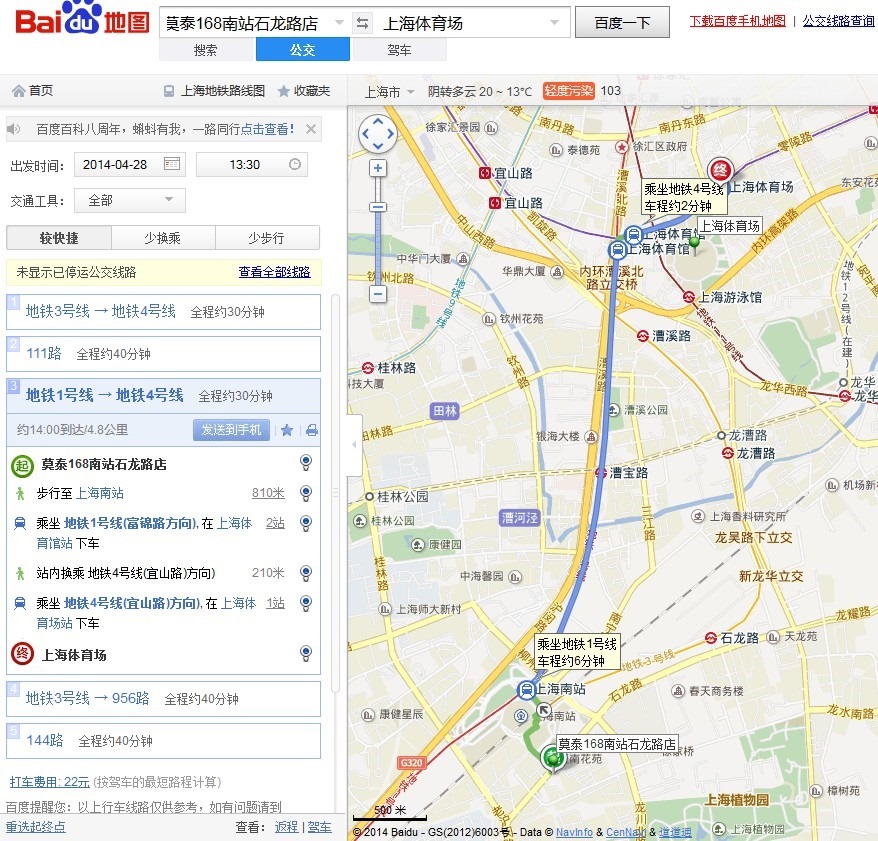Collapse route 3 地铁1号线 → 地铁4号线

coord(164,396)
